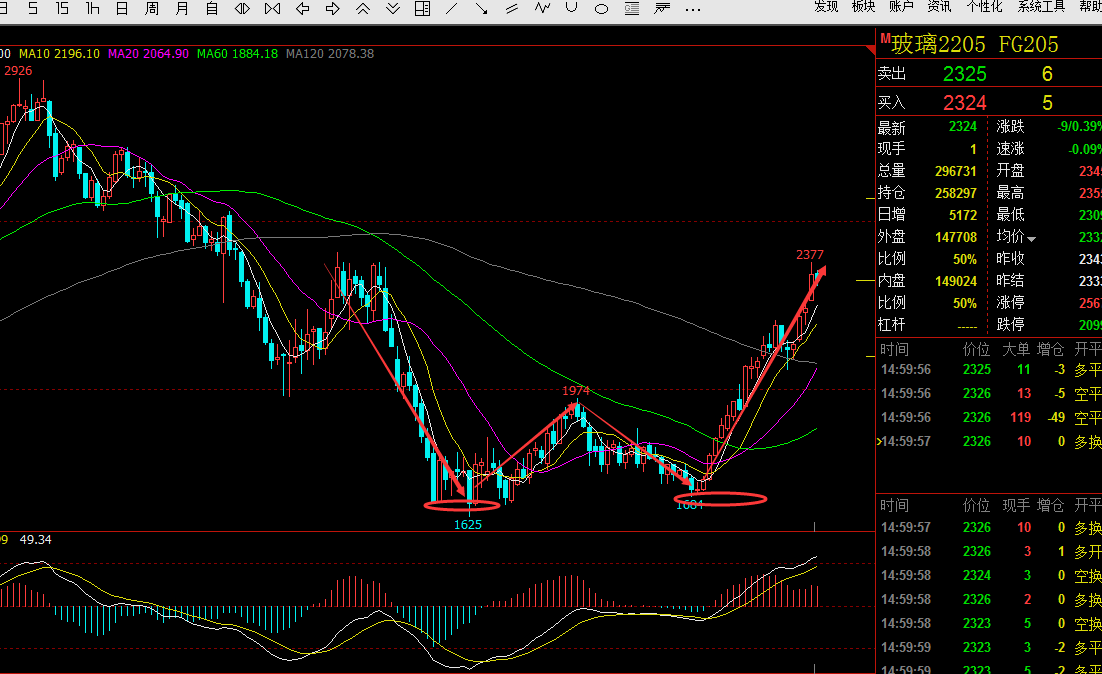Select the monthly 月 chart period
Screen dimensions: 1102x674
click(x=181, y=8)
